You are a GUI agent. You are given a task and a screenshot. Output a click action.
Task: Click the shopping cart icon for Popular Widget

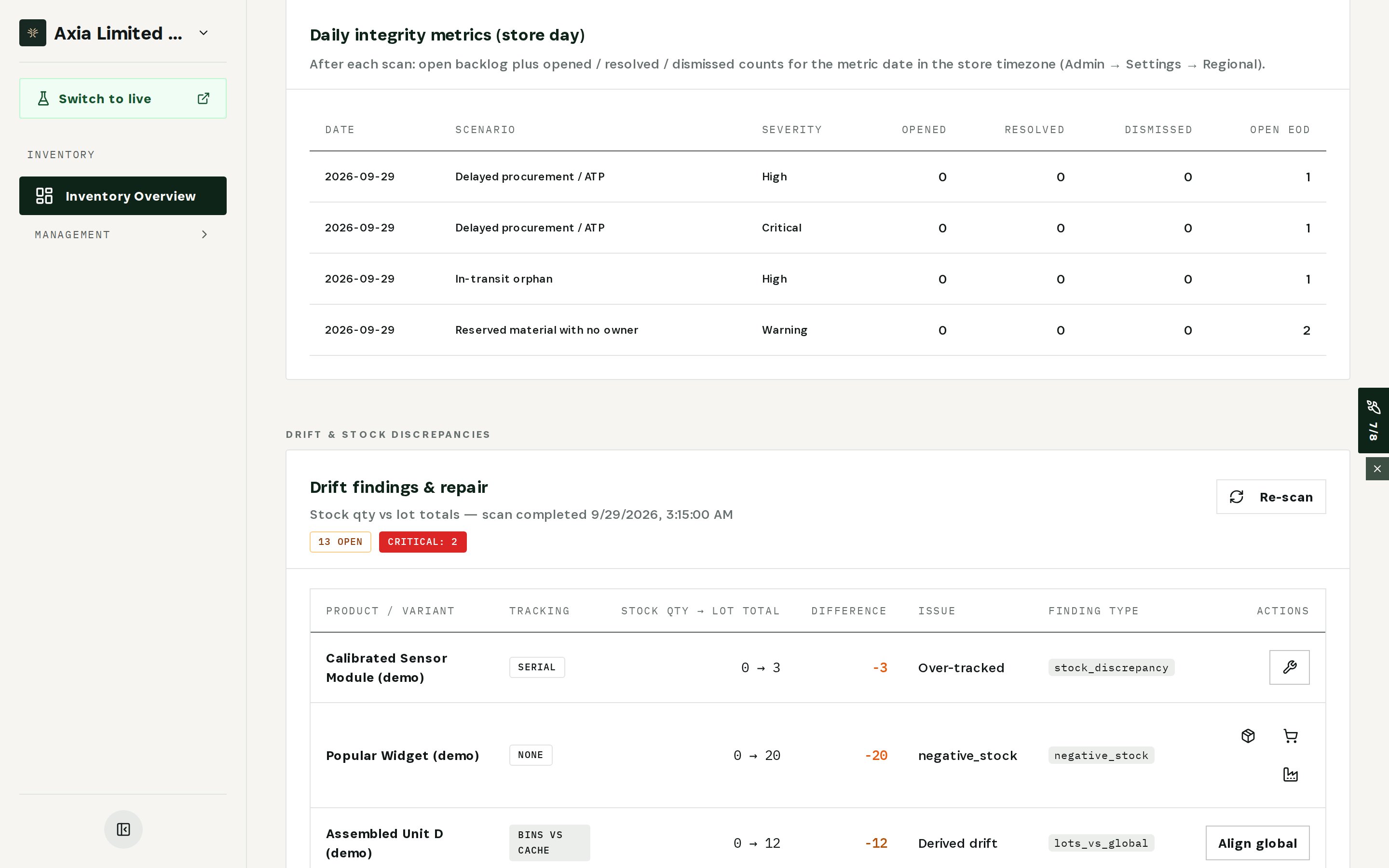1290,736
